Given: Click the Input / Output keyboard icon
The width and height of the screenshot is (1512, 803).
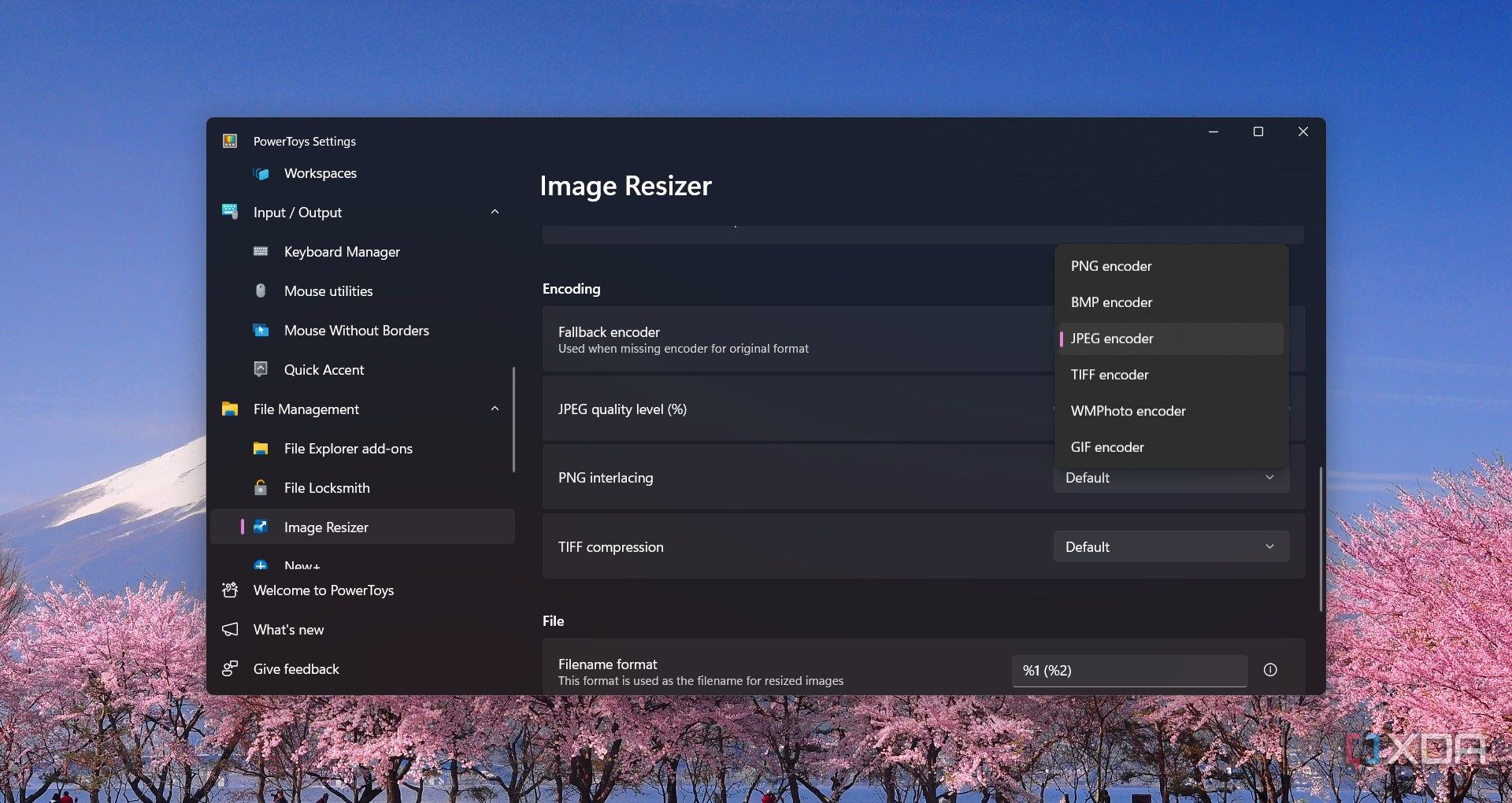Looking at the screenshot, I should click(230, 212).
